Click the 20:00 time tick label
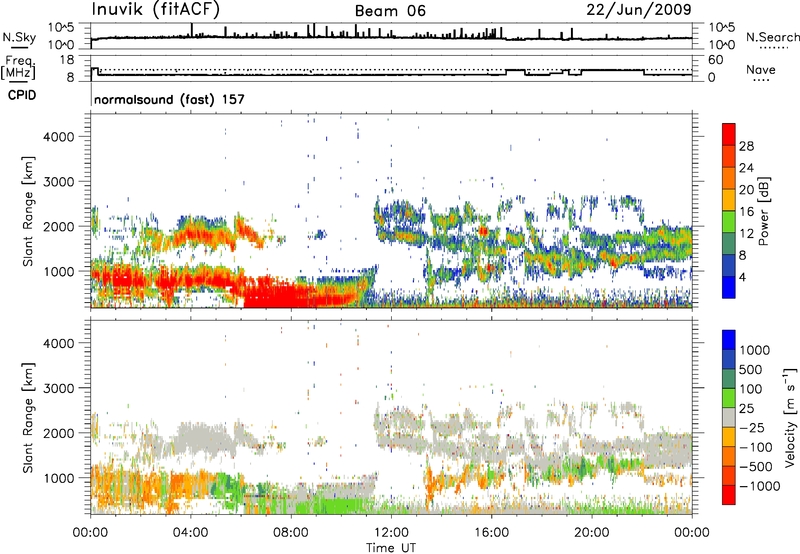This screenshot has width=800, height=554. tap(591, 533)
